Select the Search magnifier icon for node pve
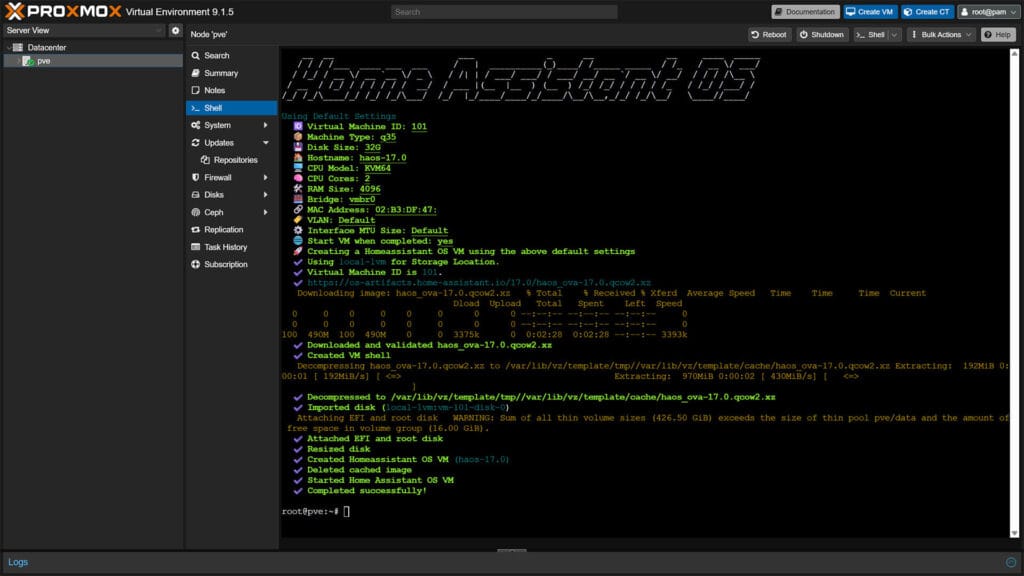1024x576 pixels. [x=198, y=56]
